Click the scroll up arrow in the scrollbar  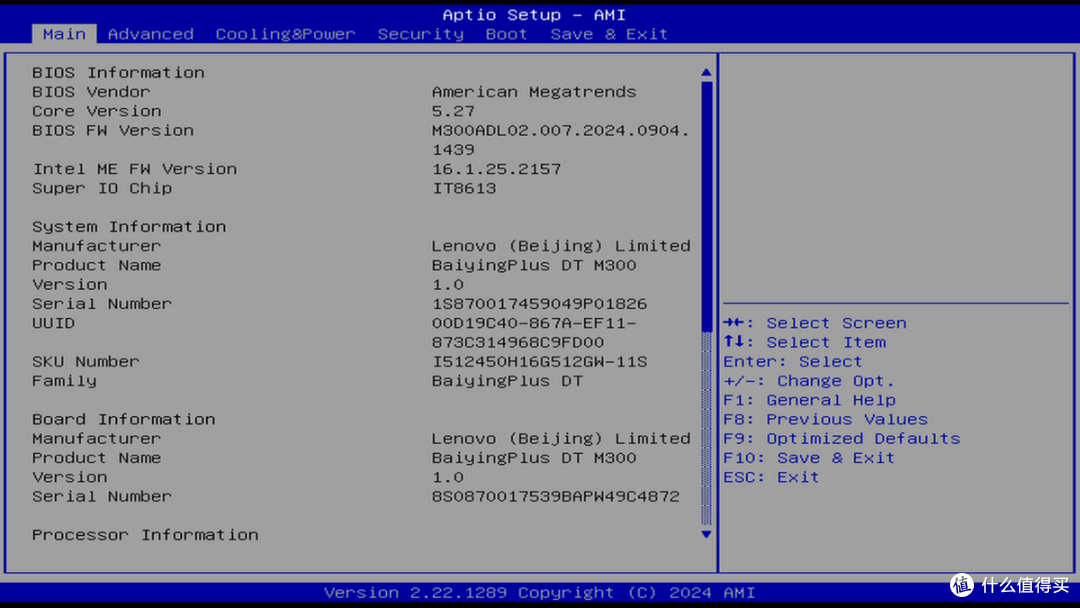coord(706,73)
